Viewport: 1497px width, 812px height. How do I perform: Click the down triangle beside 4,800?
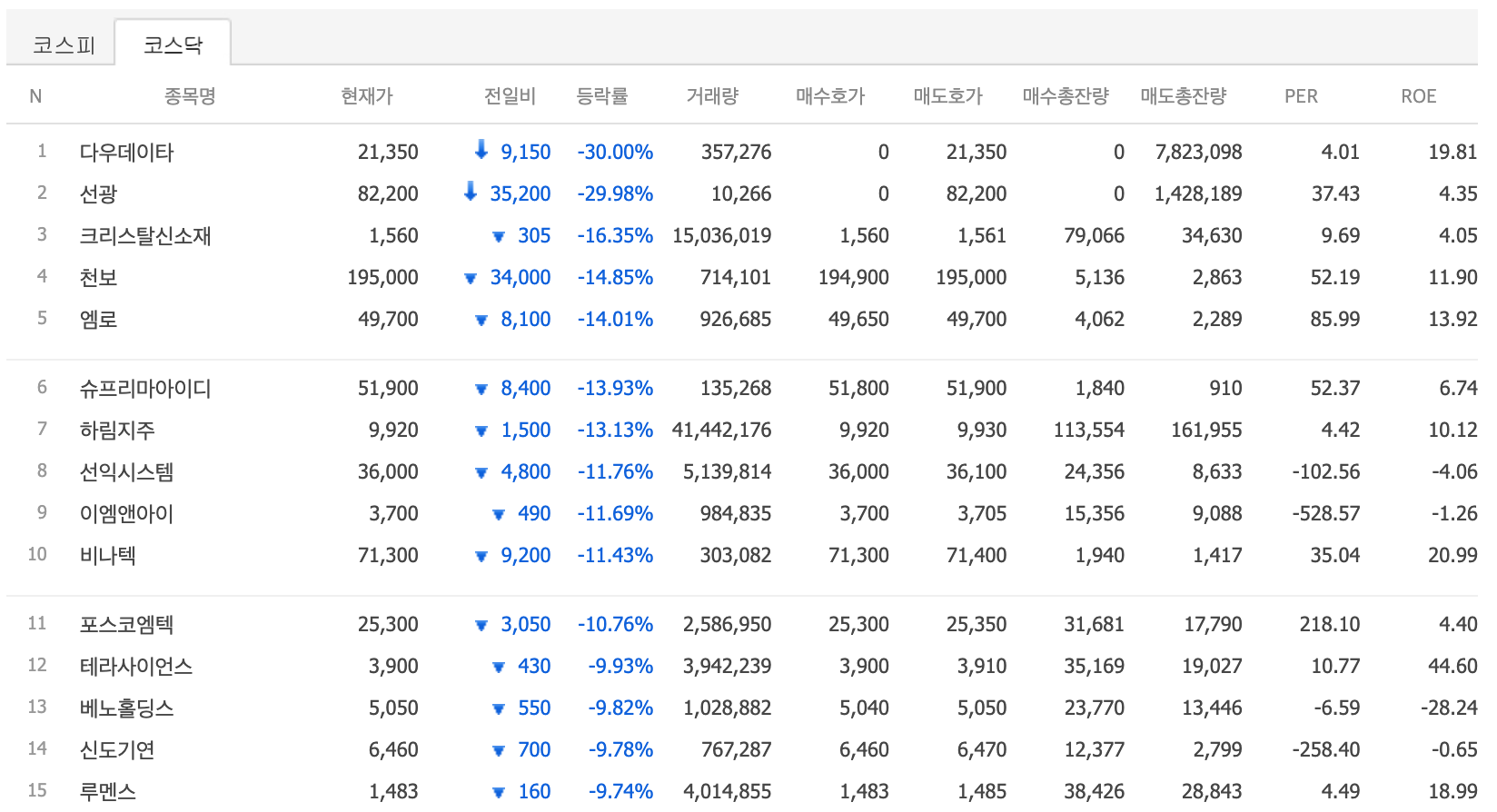[x=481, y=473]
